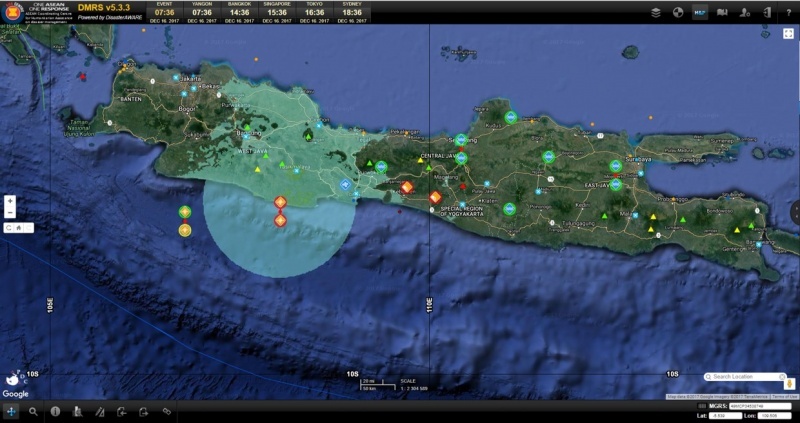
Task: Open the yellow hazard marker west of the circle
Action: point(185,230)
